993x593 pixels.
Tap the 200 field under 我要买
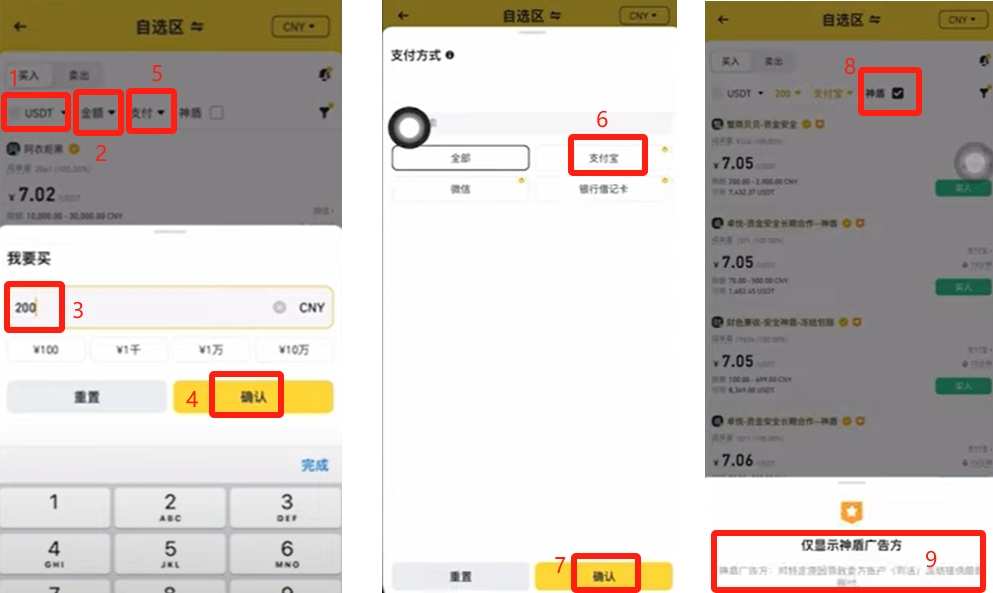[170, 307]
